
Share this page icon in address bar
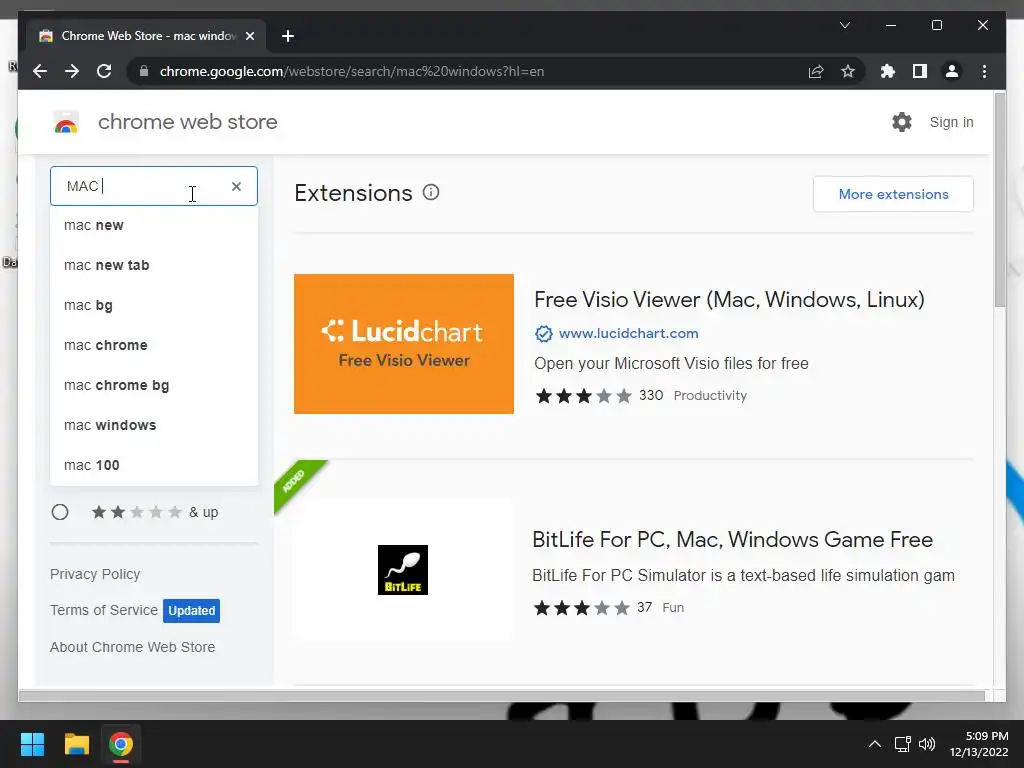(816, 71)
